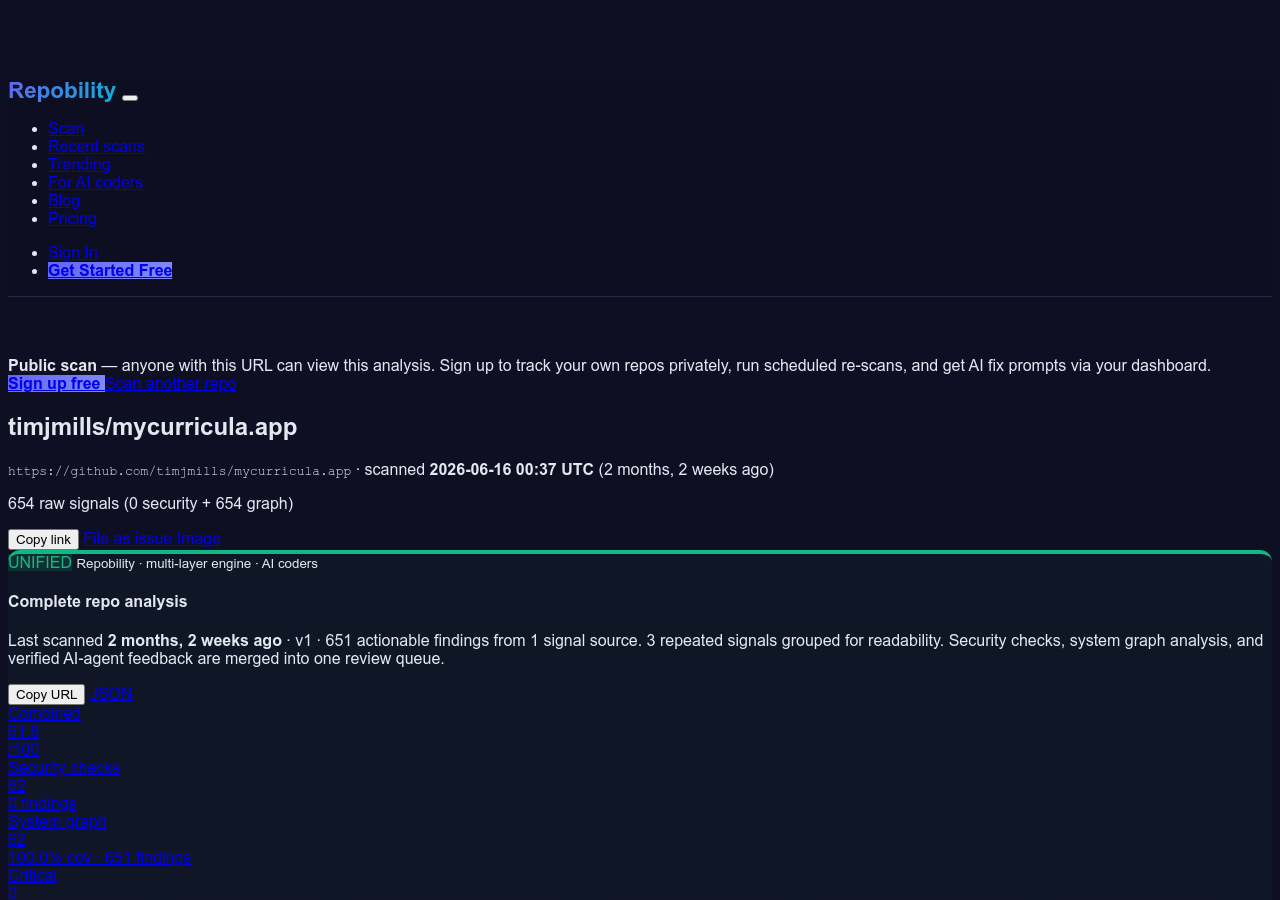Click the 654 raw signals text
1280x900 pixels.
(x=150, y=503)
